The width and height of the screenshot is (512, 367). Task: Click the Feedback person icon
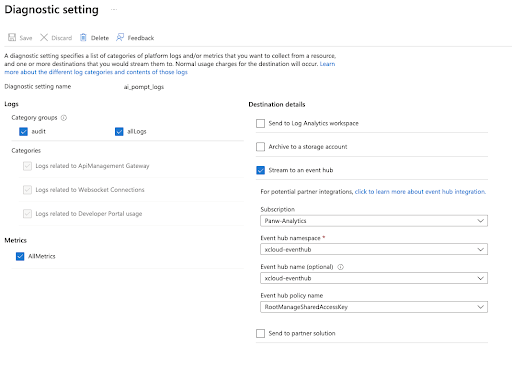[120, 37]
